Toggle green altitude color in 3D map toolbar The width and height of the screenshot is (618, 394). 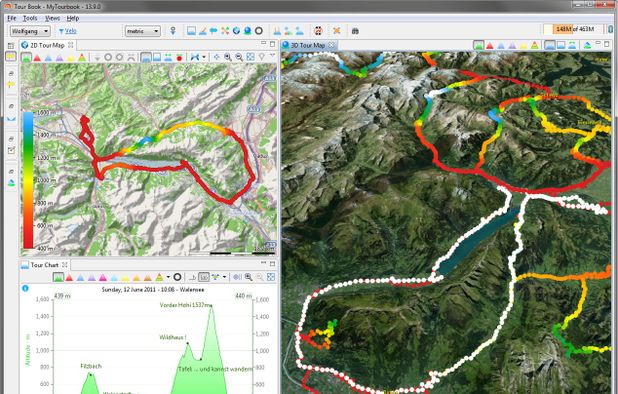pyautogui.click(x=479, y=45)
